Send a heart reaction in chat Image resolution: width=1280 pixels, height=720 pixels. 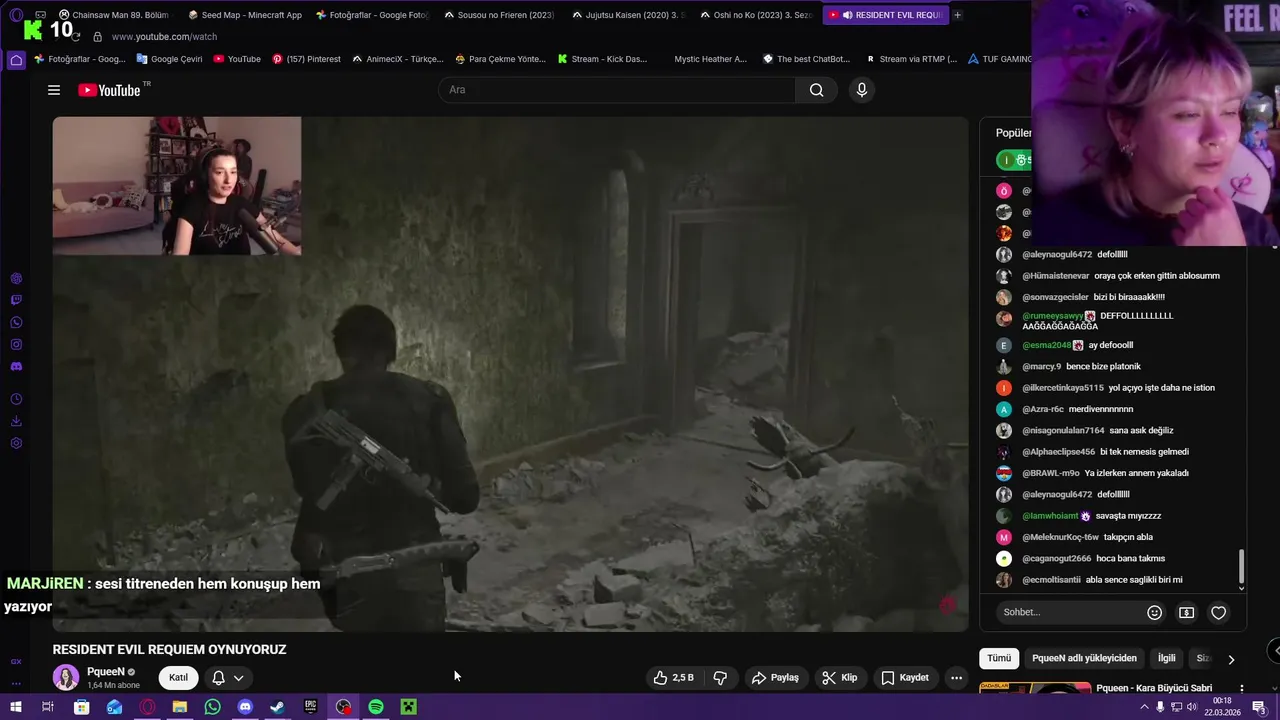pos(1218,612)
